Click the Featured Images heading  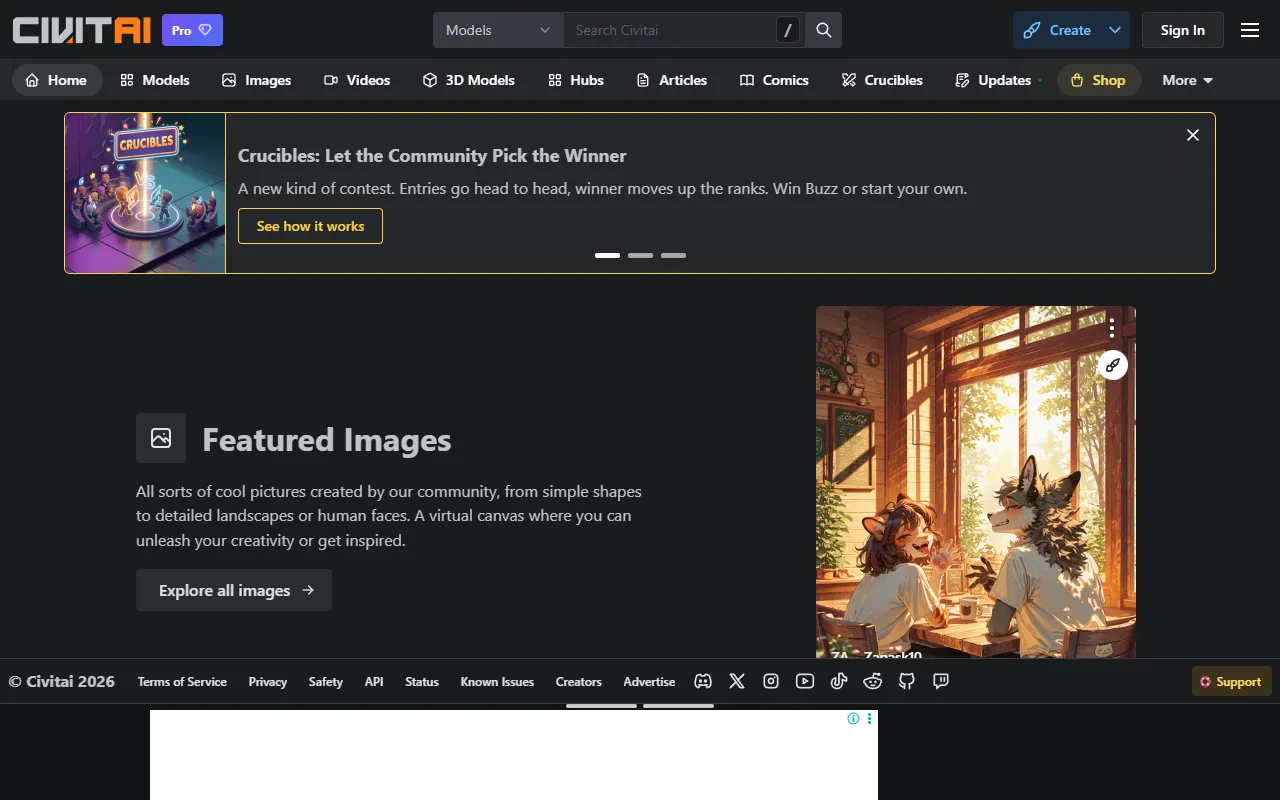click(x=327, y=440)
